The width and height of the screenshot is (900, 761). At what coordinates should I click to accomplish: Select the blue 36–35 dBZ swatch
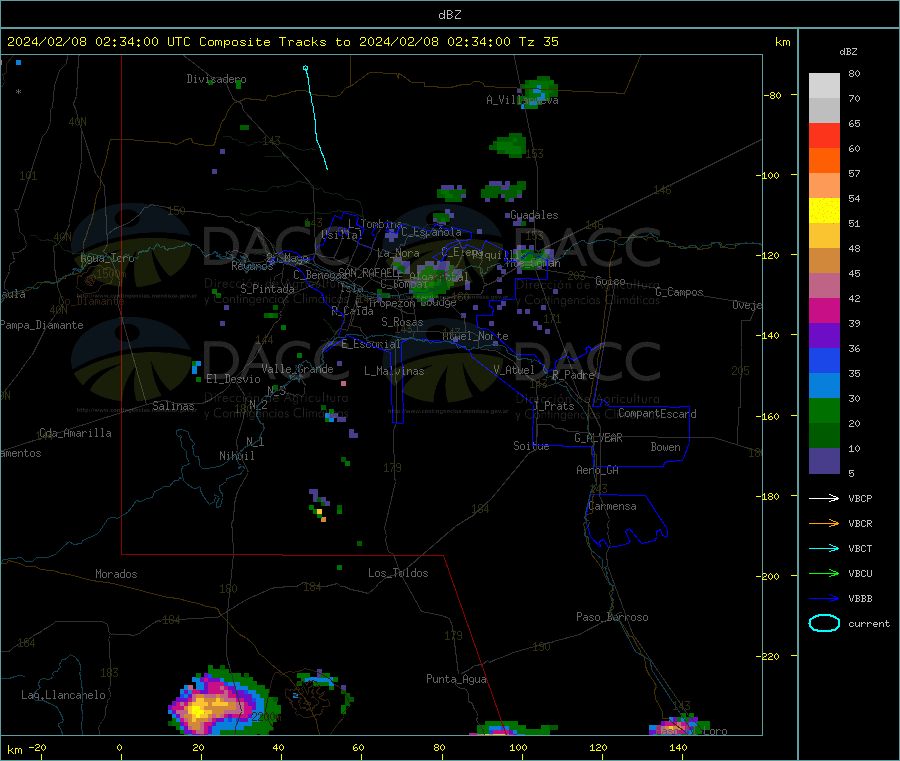(824, 360)
